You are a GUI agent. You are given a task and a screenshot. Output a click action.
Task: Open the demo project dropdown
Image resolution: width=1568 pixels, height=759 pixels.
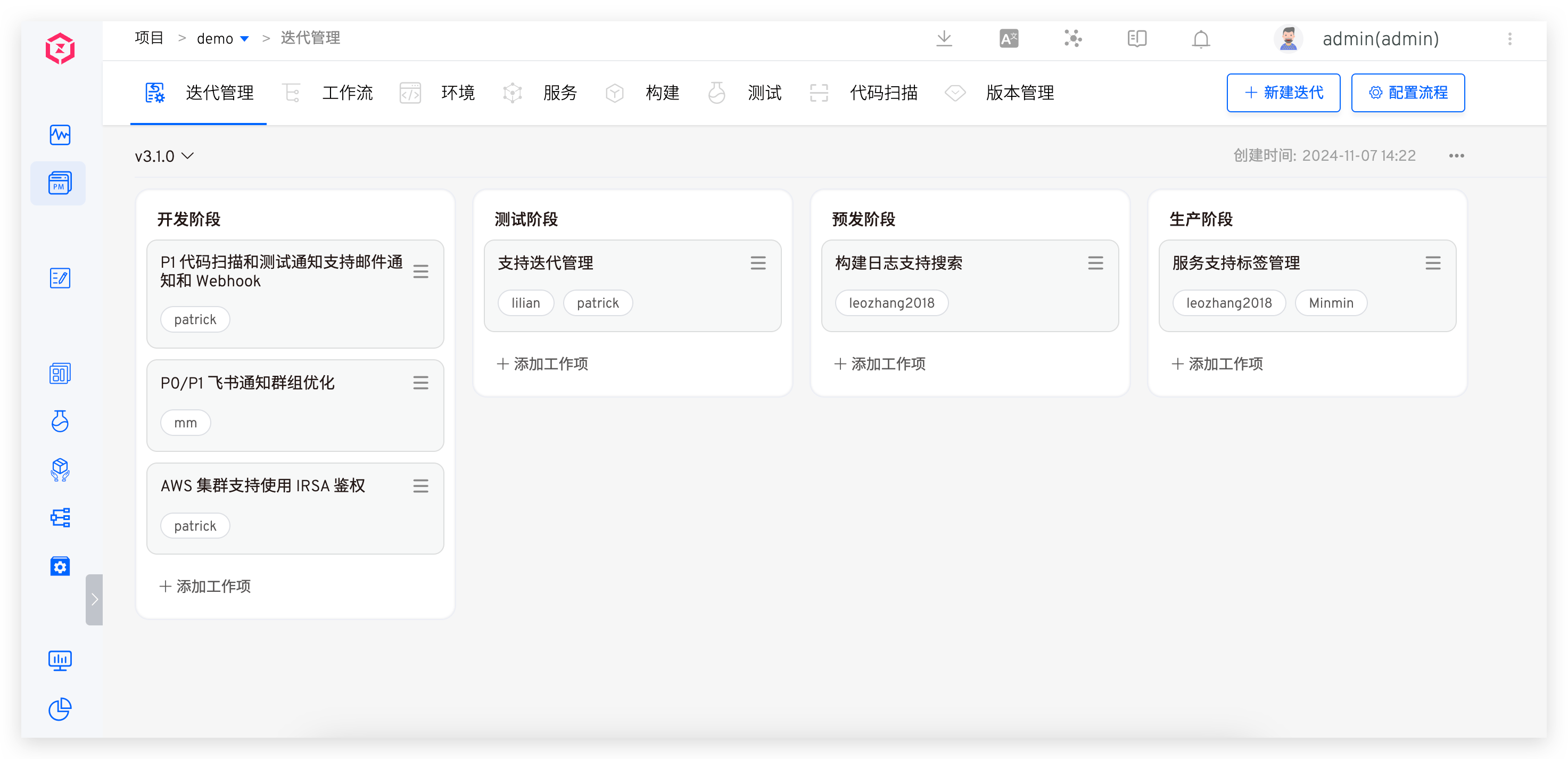(223, 38)
